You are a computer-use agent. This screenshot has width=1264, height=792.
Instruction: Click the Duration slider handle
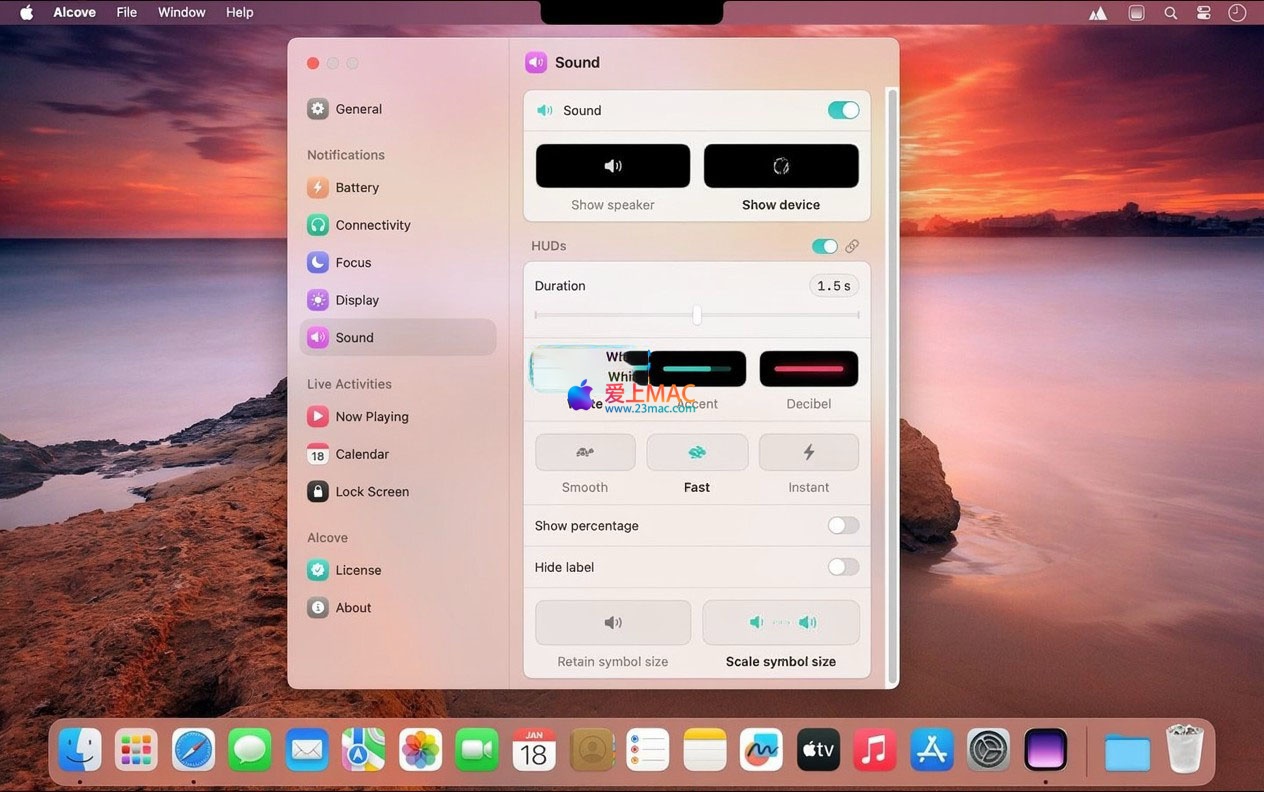[x=697, y=315]
